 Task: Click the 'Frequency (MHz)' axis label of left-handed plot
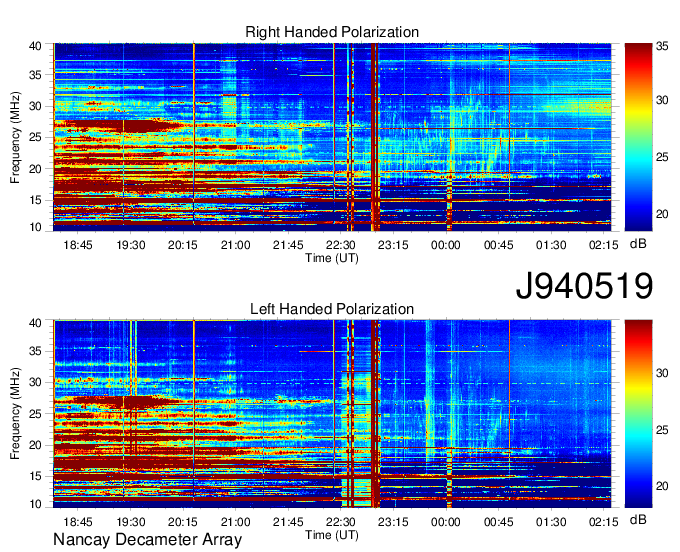15,414
